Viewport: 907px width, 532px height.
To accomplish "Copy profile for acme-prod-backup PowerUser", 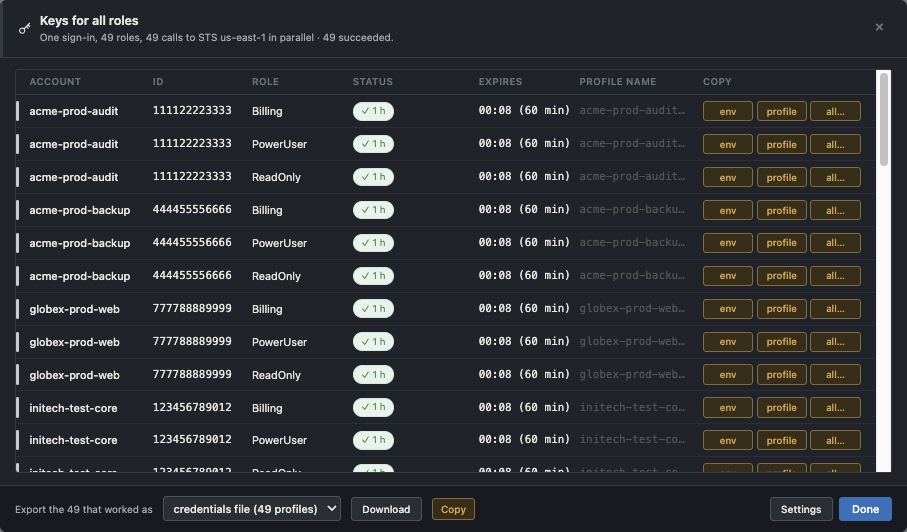I will click(781, 243).
